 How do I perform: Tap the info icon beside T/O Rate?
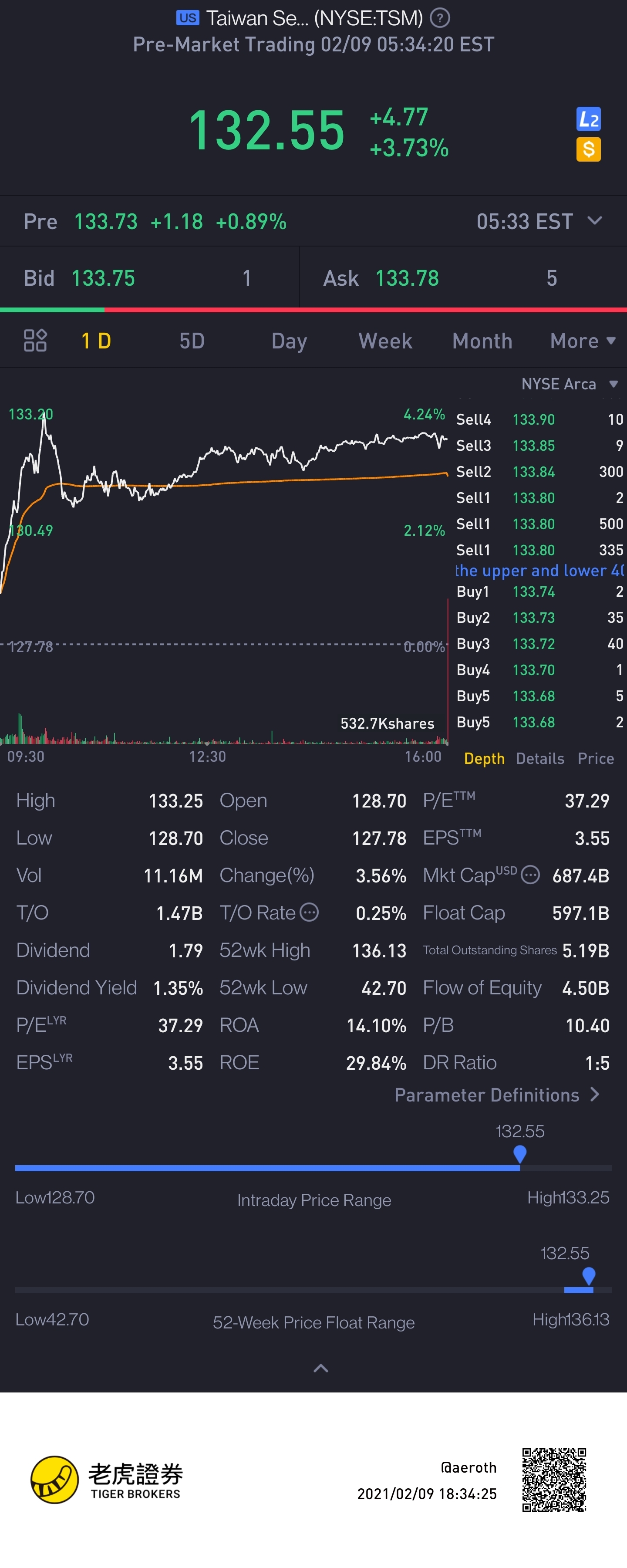coord(309,912)
